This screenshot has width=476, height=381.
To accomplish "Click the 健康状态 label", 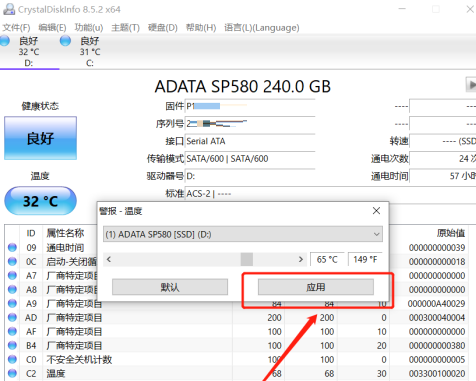I will click(x=40, y=106).
